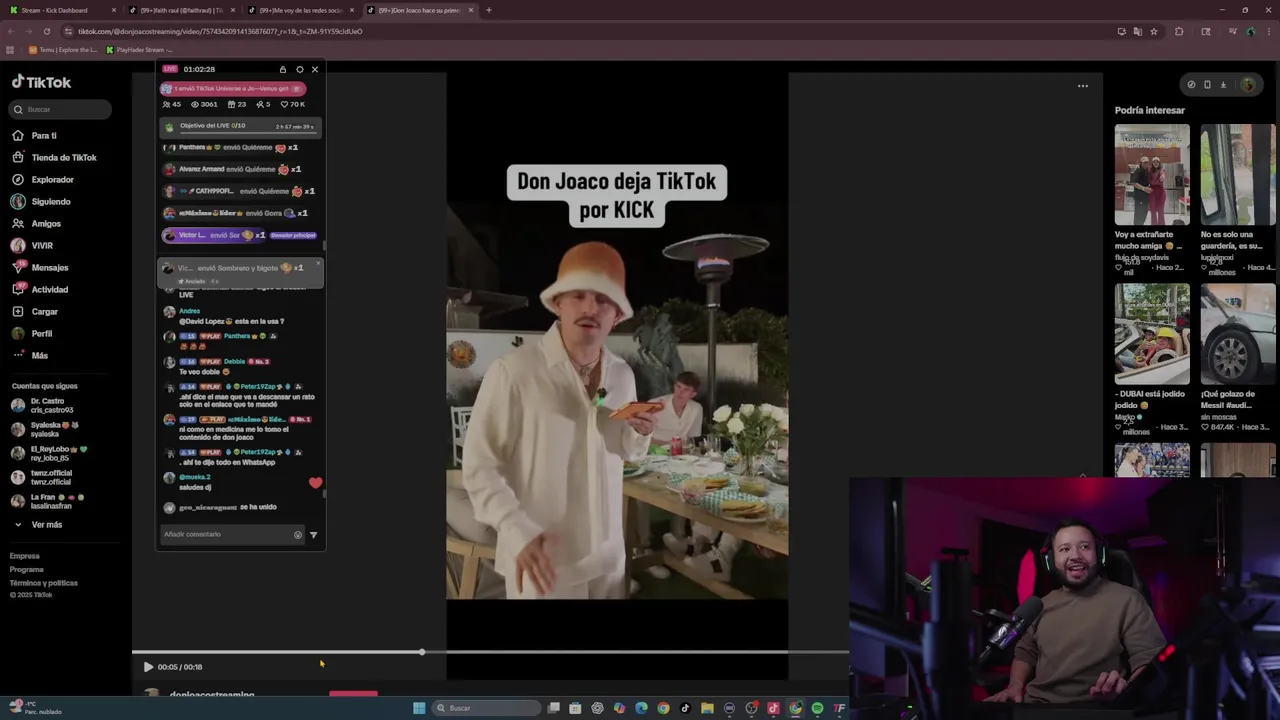The height and width of the screenshot is (720, 1280).
Task: Open the Más options menu
Action: tap(30, 355)
